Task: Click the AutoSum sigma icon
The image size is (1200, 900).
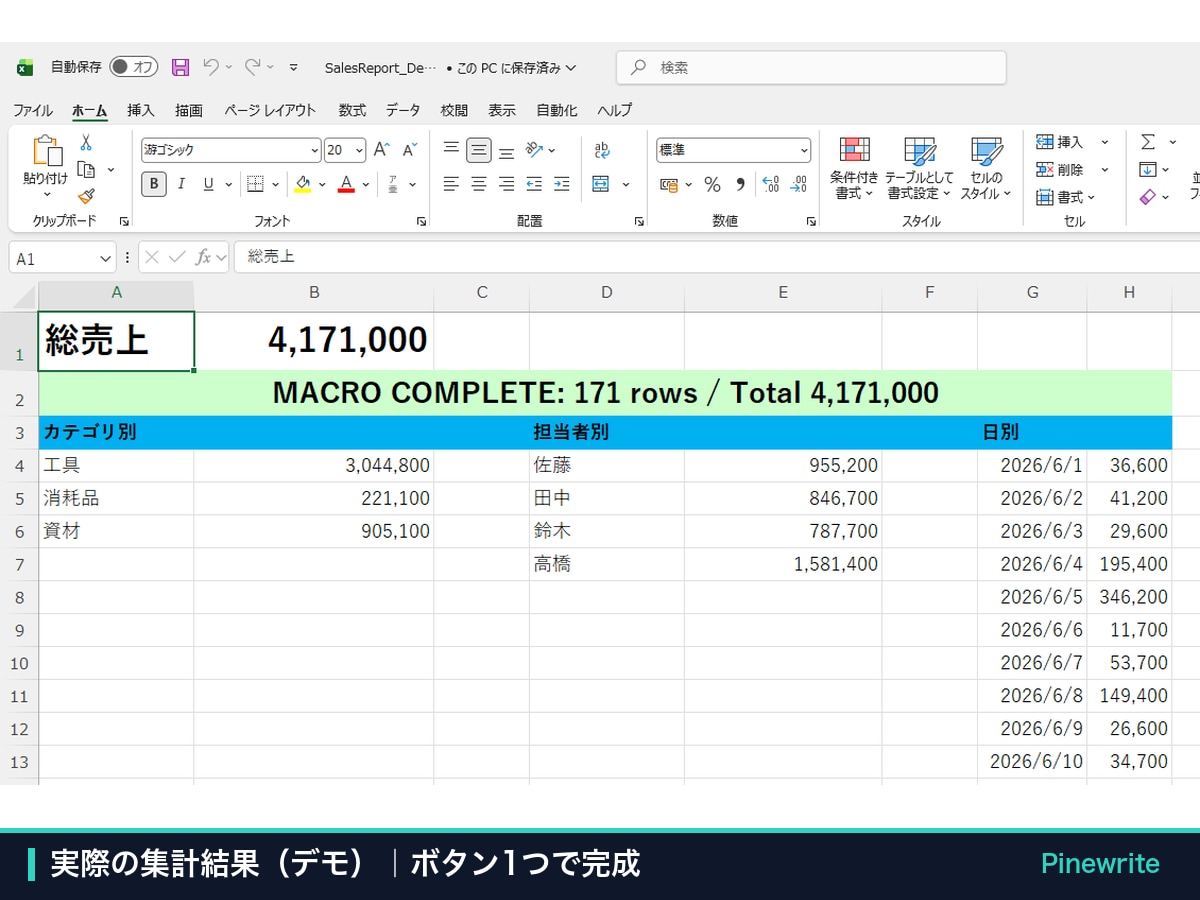Action: pos(1148,142)
